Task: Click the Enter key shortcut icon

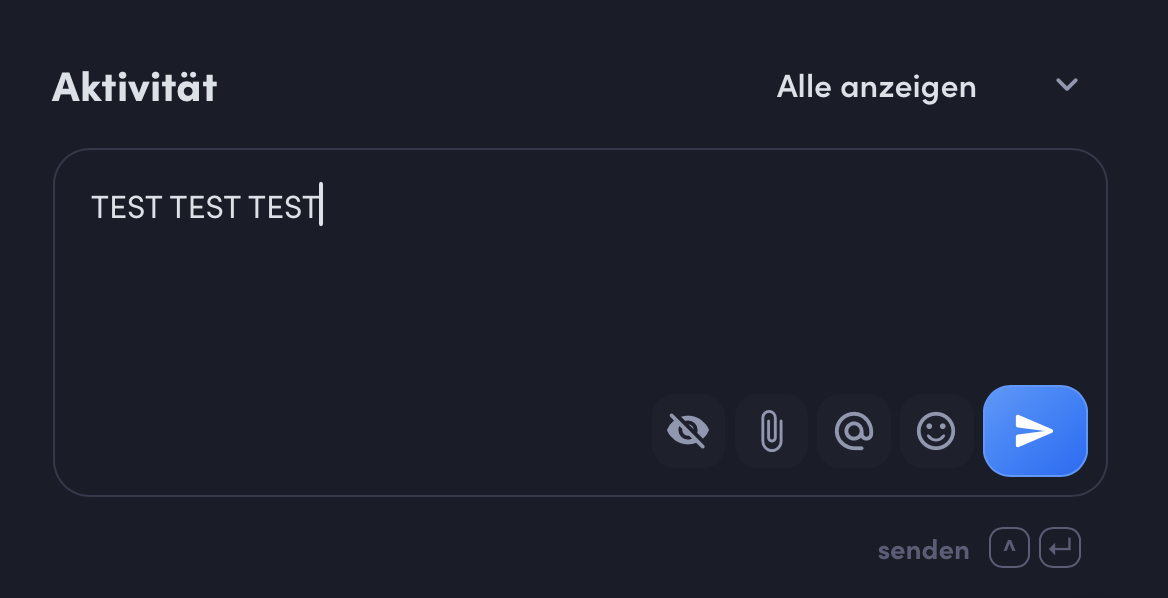Action: [x=1059, y=547]
